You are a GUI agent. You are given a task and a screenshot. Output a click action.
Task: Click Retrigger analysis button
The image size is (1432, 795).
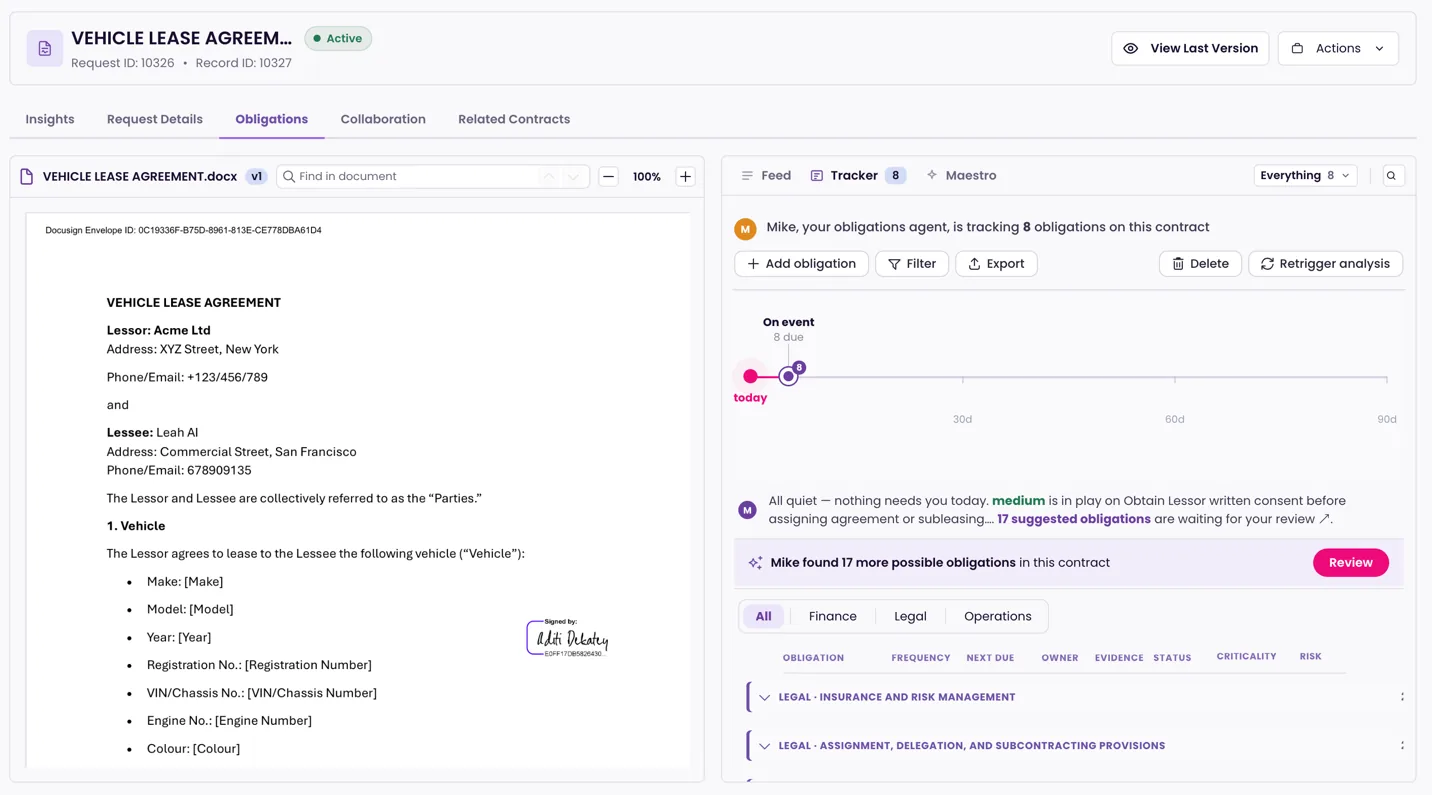[1325, 264]
